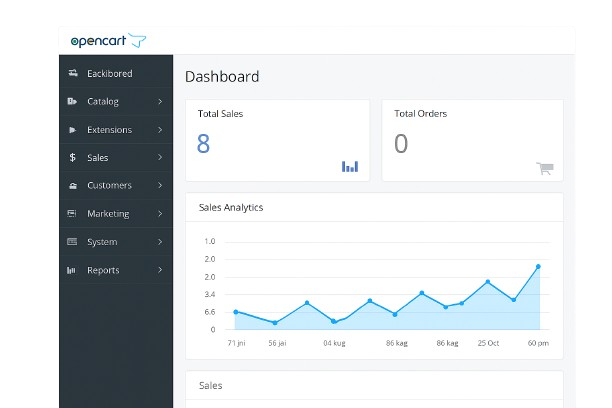Screen dimensions: 612x408
Task: Expand the Catalog menu chevron
Action: pos(160,102)
